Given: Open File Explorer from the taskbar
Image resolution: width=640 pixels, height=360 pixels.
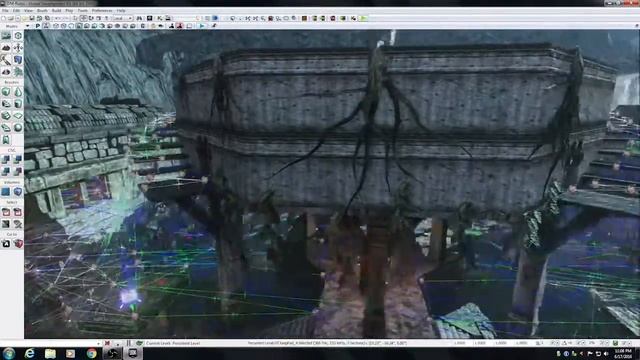Looking at the screenshot, I should (x=50, y=353).
